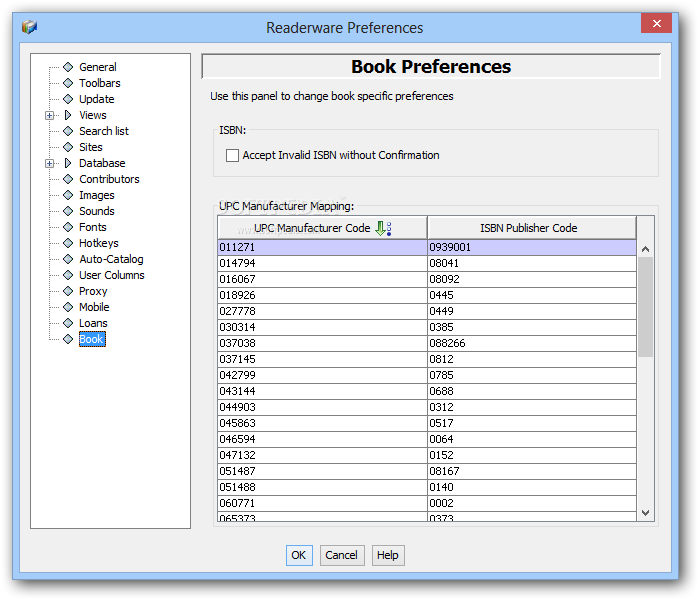Open the Toolbars preferences page

pyautogui.click(x=100, y=83)
